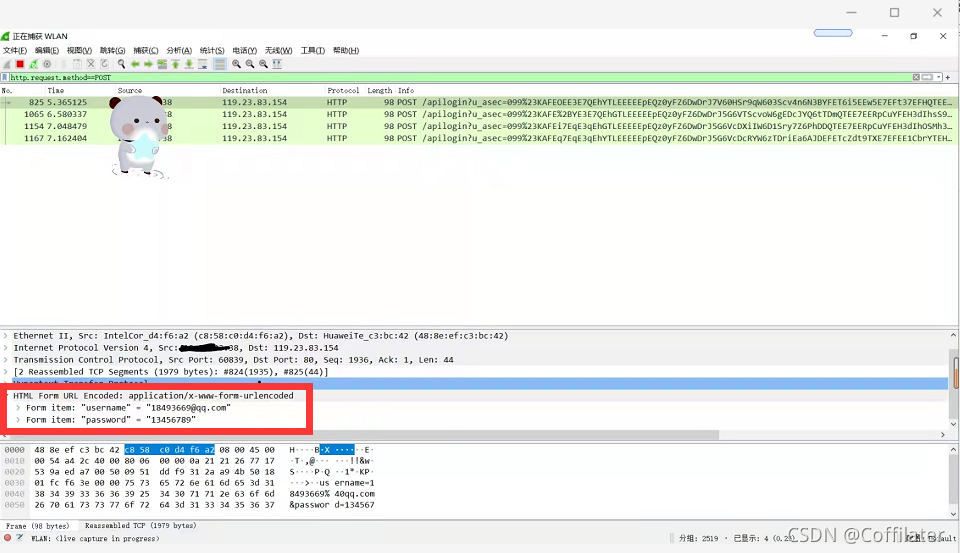
Task: Open the find packet magnifier tool
Action: click(121, 64)
